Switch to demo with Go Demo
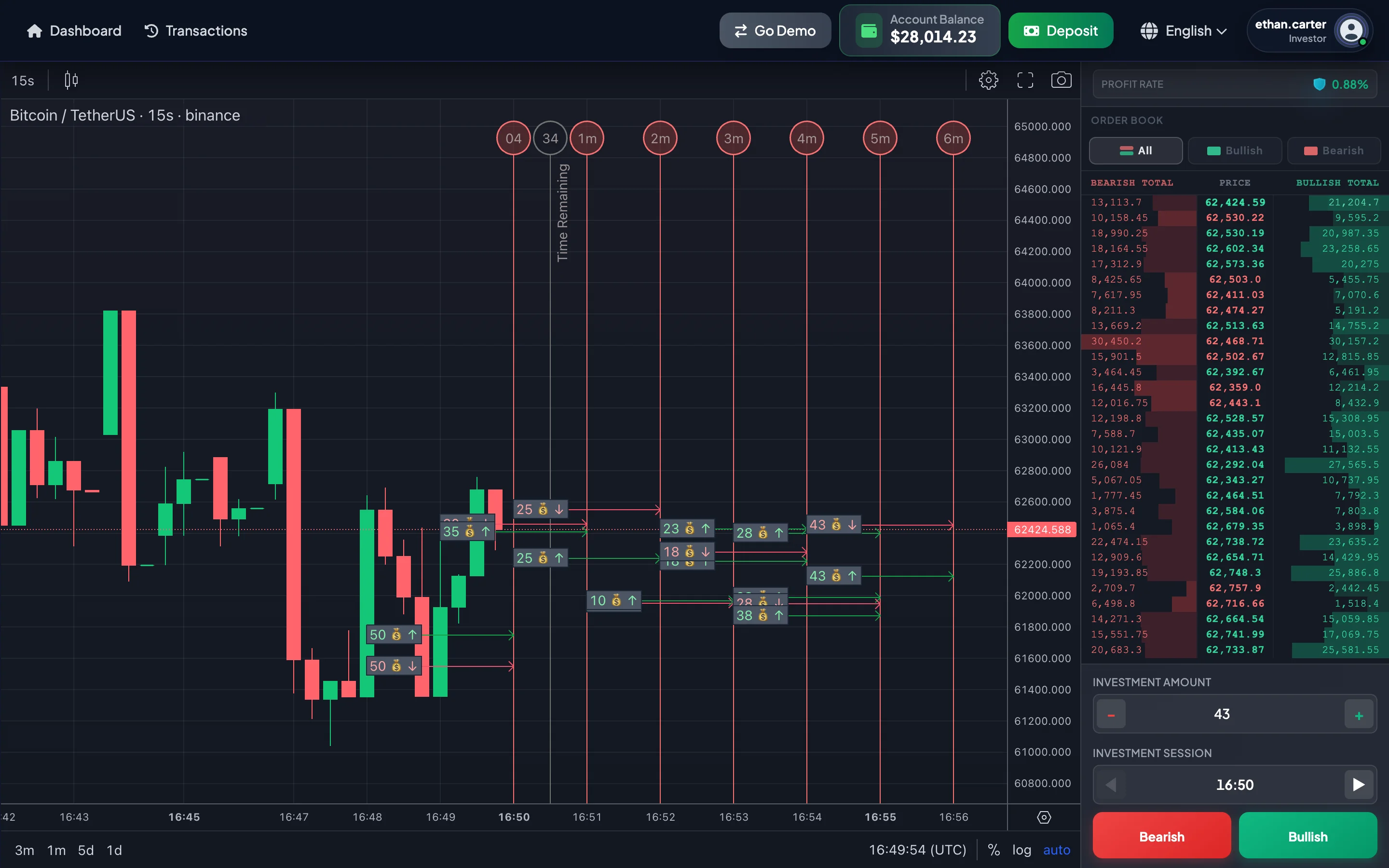The image size is (1389, 868). coord(775,31)
